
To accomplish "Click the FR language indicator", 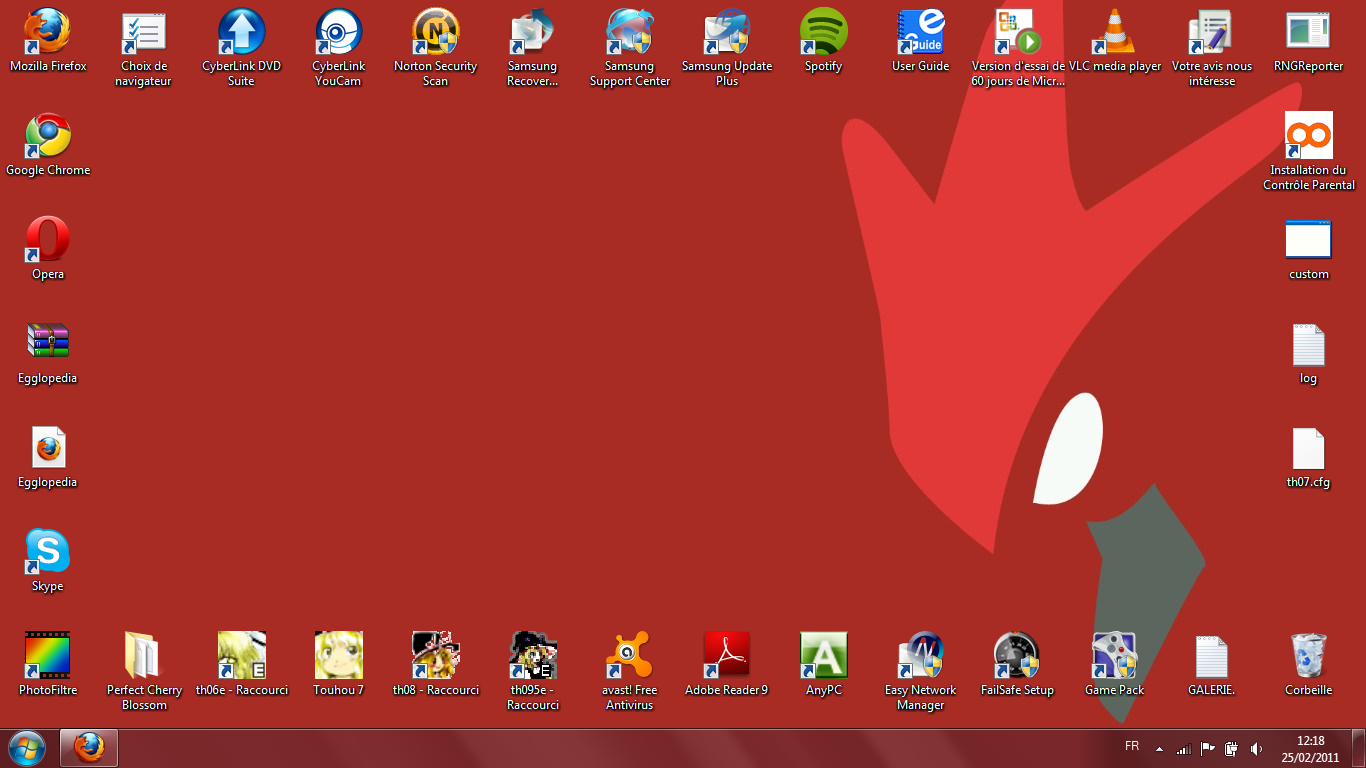I will [1132, 747].
